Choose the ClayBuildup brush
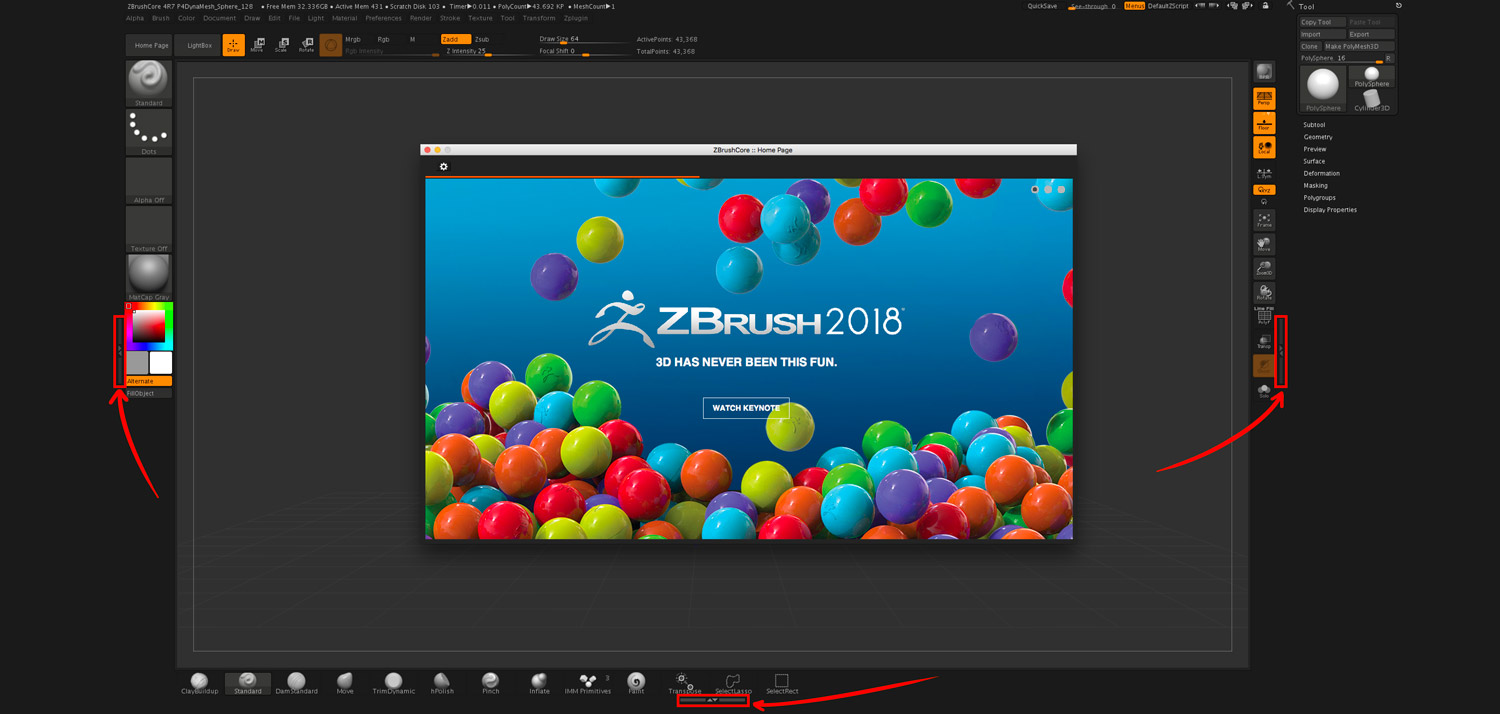This screenshot has width=1500, height=714. pyautogui.click(x=199, y=684)
